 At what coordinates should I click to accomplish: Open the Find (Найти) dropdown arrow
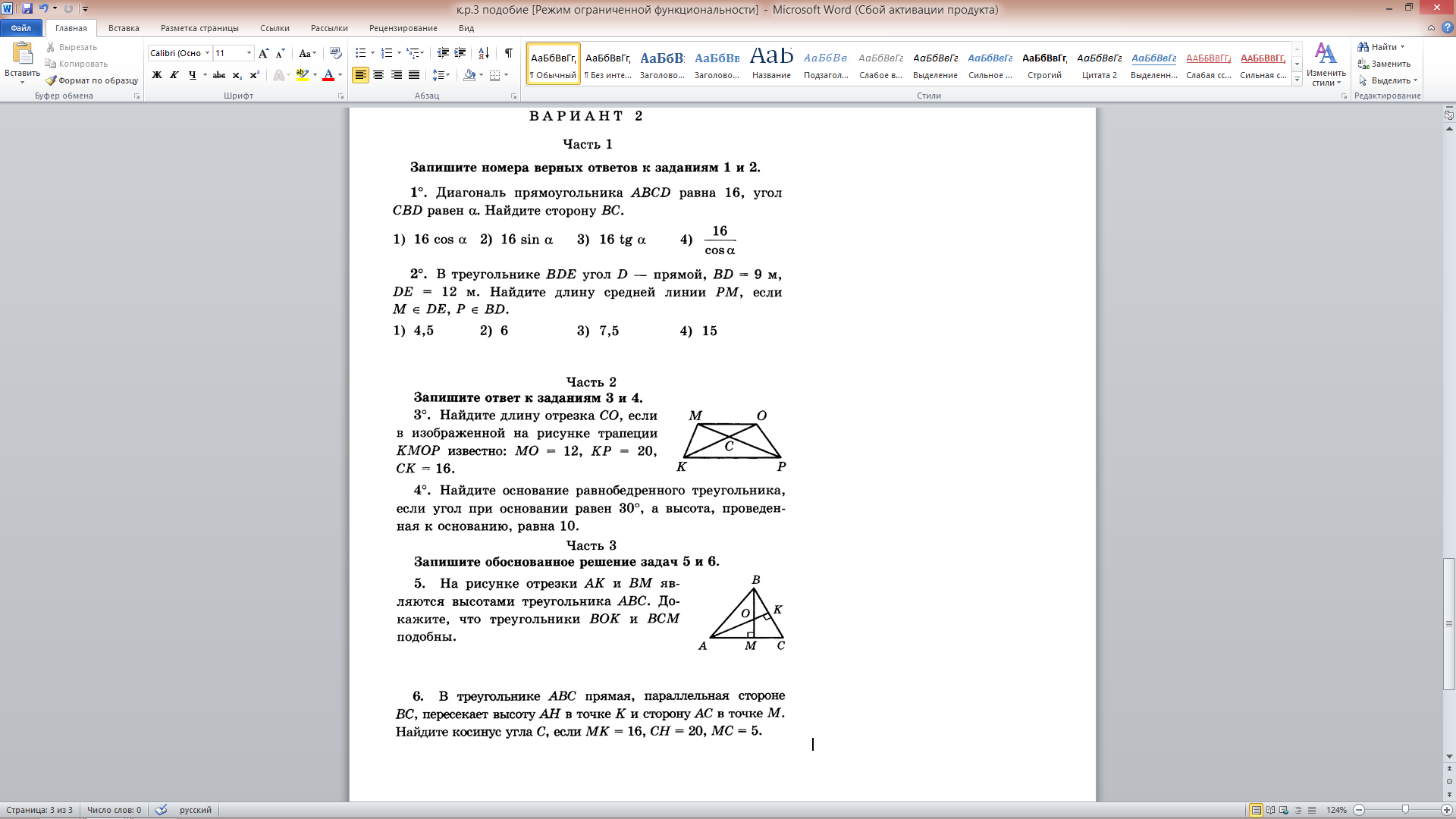[x=1402, y=47]
